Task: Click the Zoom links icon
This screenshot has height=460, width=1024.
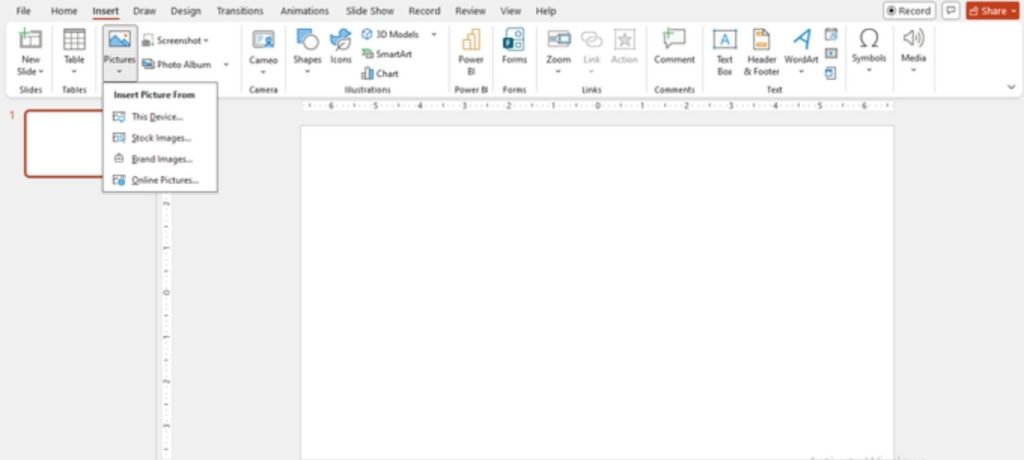Action: point(558,39)
